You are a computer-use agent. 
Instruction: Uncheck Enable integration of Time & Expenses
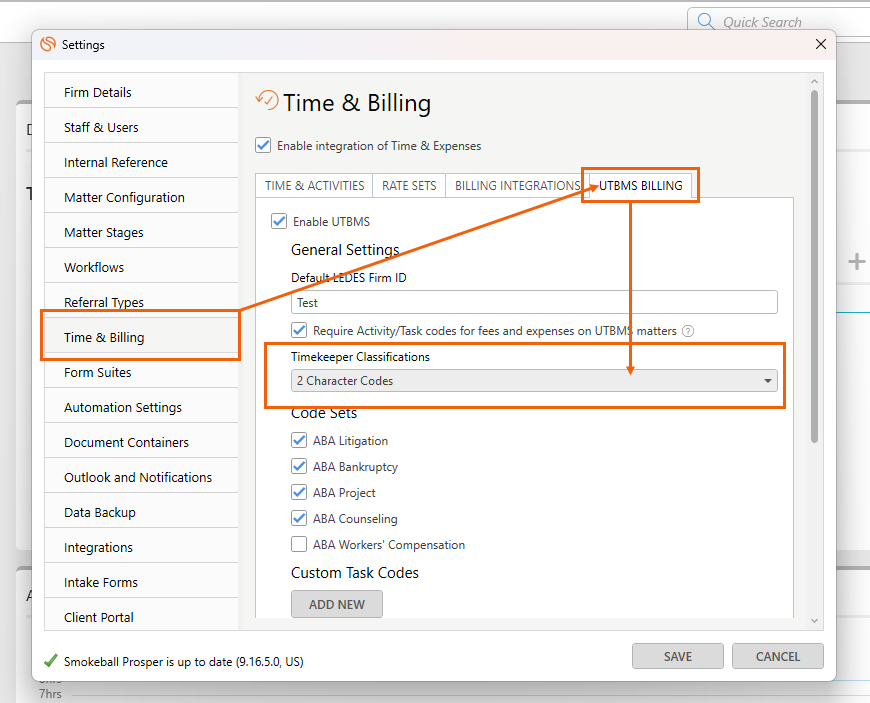(263, 145)
